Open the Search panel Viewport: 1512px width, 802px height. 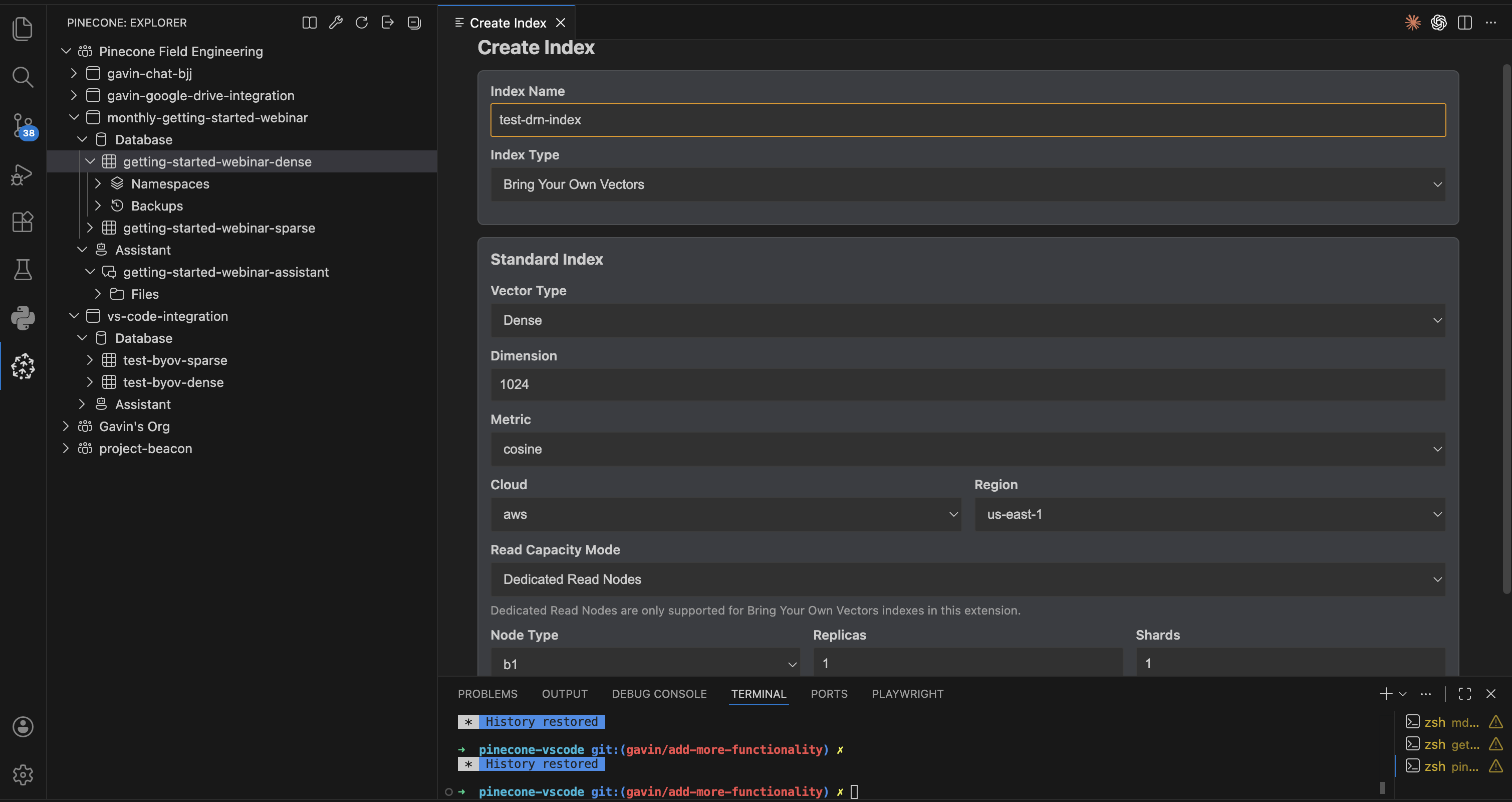23,76
